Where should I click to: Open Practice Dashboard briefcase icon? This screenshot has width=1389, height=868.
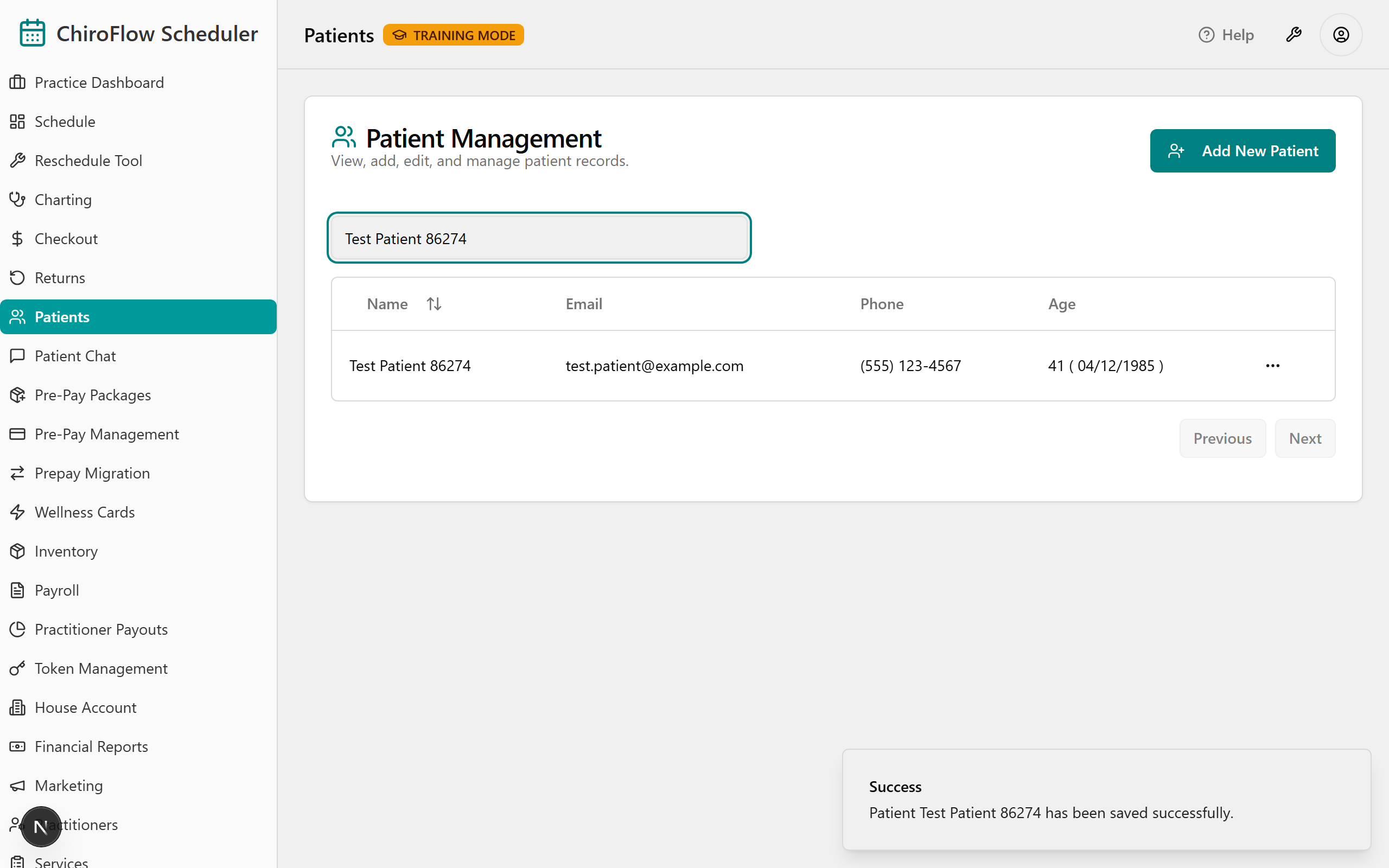click(17, 82)
